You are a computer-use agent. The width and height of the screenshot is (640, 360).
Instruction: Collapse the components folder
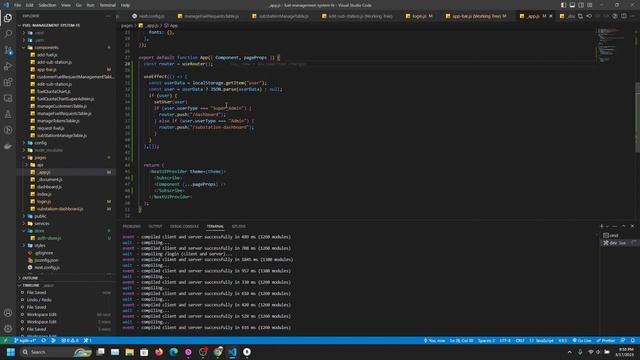66,47
